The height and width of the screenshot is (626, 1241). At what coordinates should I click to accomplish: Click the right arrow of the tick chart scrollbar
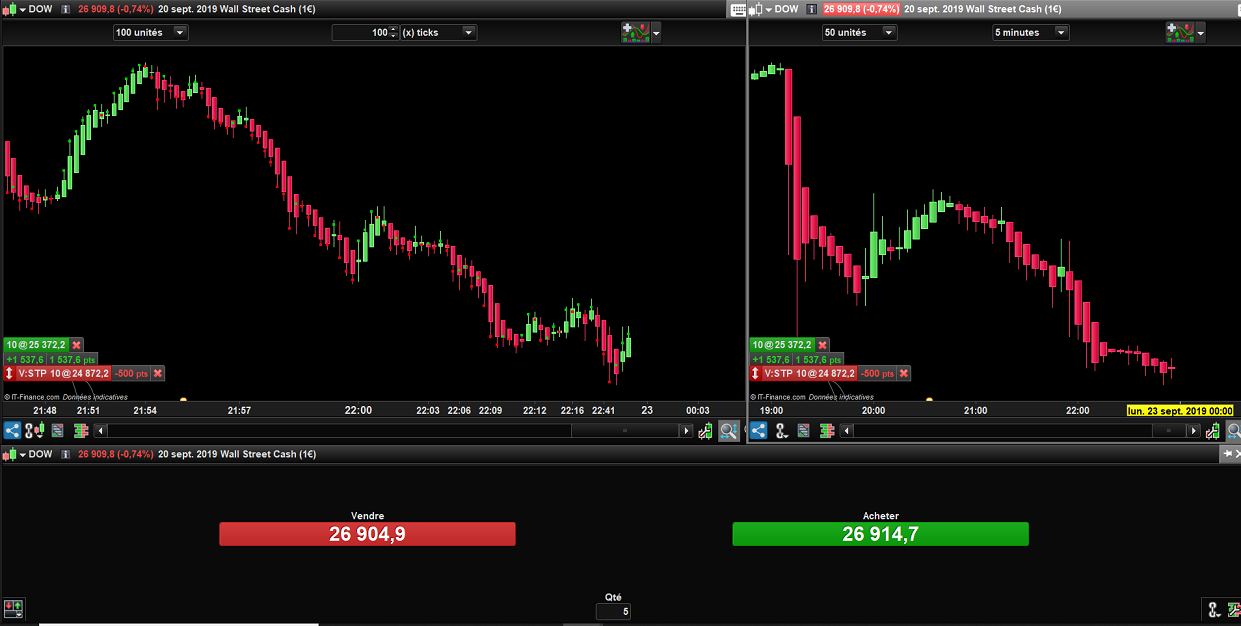coord(686,431)
